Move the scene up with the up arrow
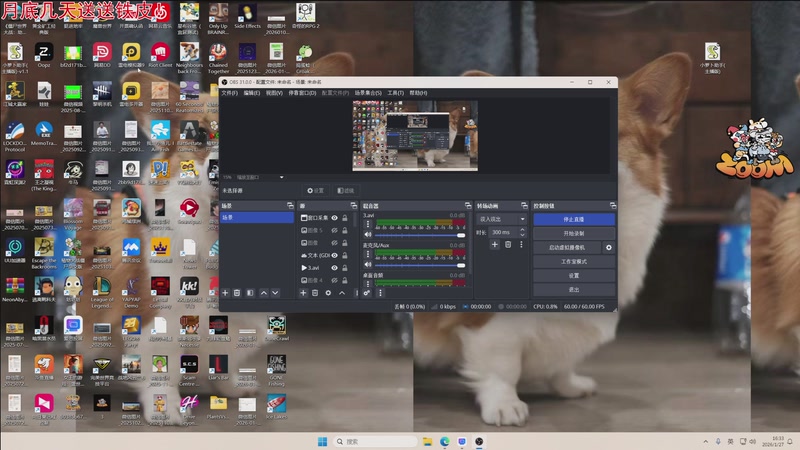This screenshot has width=800, height=450. click(264, 293)
